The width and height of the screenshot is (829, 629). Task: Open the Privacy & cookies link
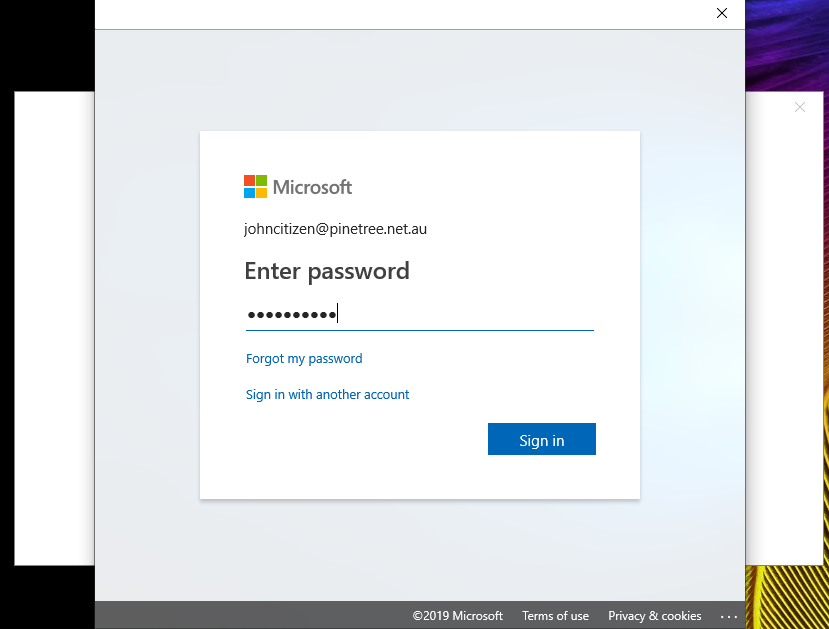pos(655,616)
